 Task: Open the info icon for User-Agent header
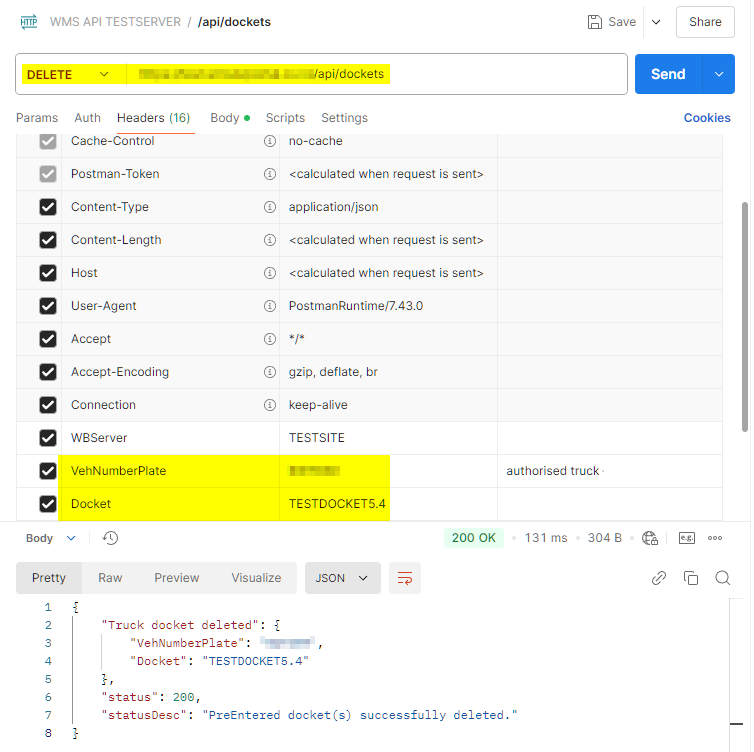[x=270, y=306]
